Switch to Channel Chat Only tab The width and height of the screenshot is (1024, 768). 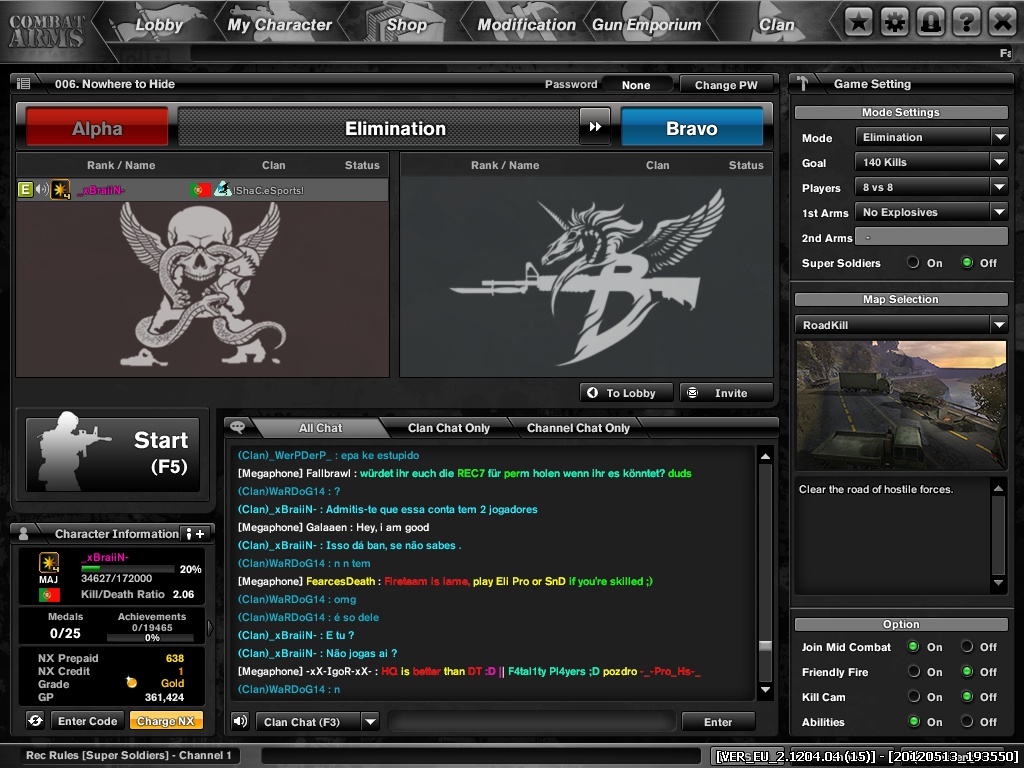[578, 428]
